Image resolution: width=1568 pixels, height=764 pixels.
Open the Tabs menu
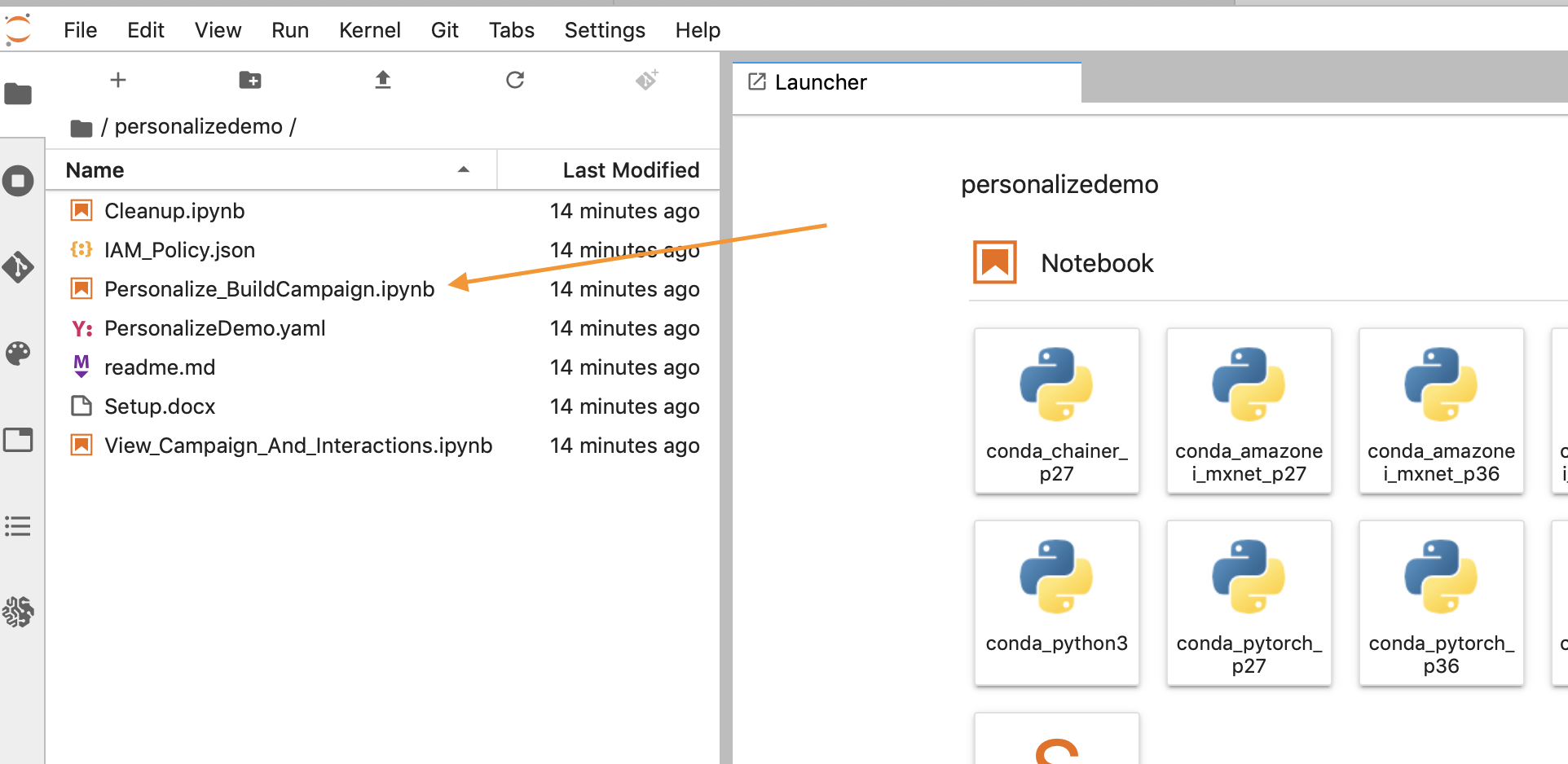[512, 30]
